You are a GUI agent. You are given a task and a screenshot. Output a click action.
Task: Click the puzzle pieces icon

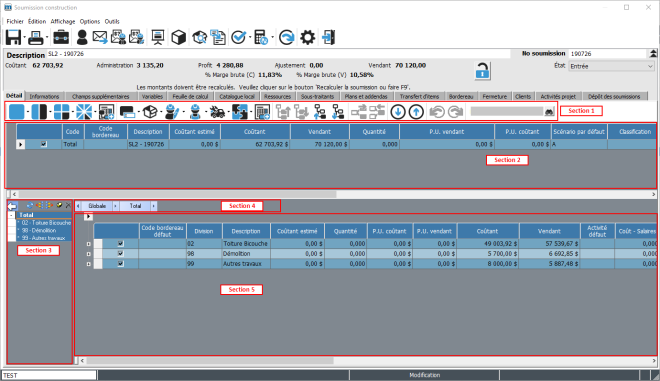(x=240, y=112)
